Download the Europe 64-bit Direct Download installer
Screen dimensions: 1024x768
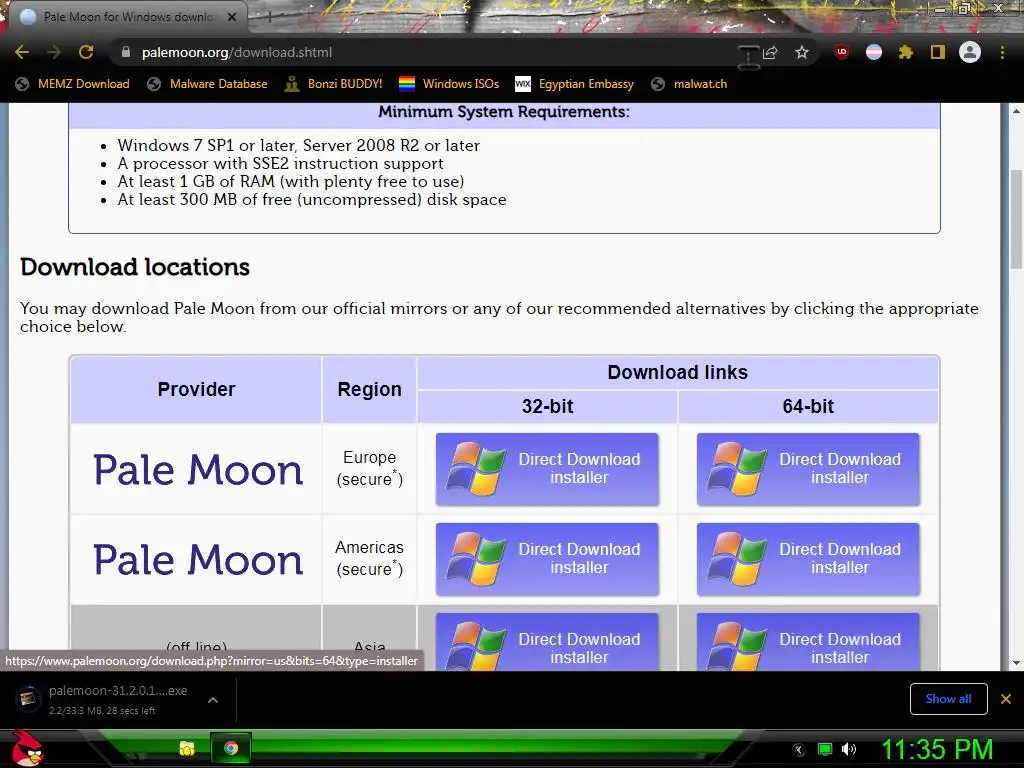[x=808, y=469]
